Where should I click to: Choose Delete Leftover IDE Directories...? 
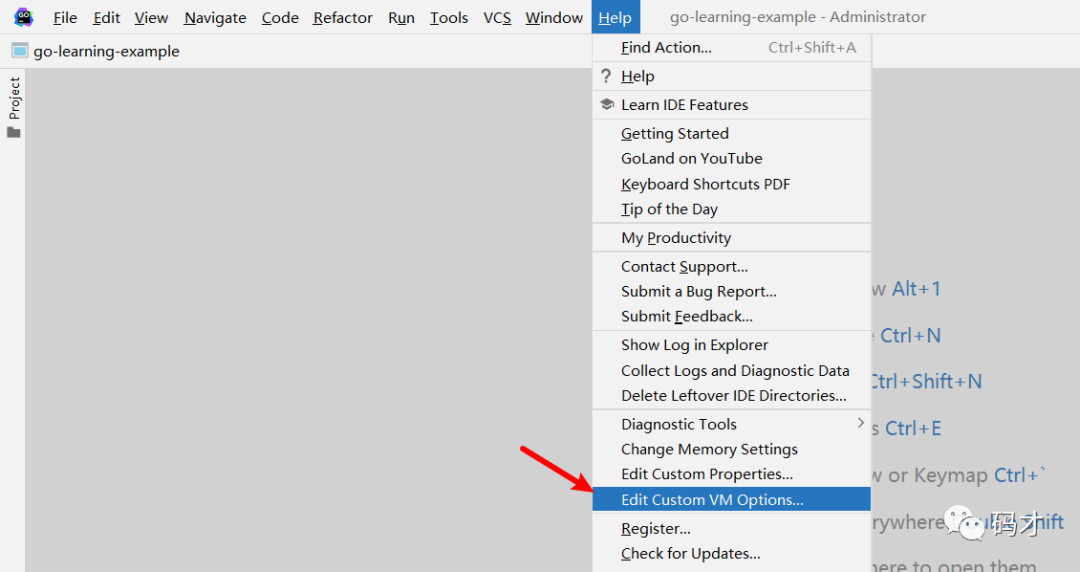(731, 396)
